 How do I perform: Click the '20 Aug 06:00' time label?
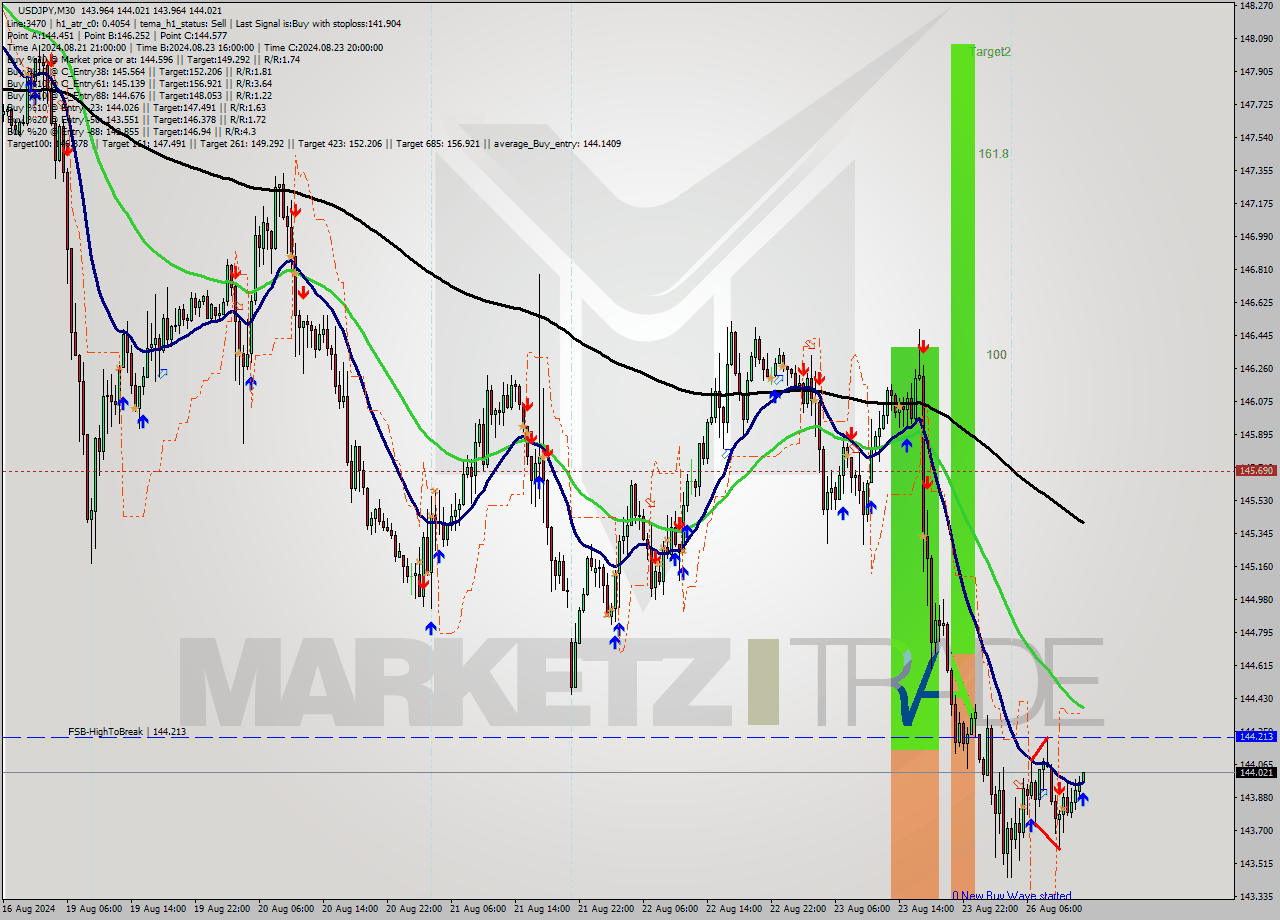pyautogui.click(x=286, y=910)
